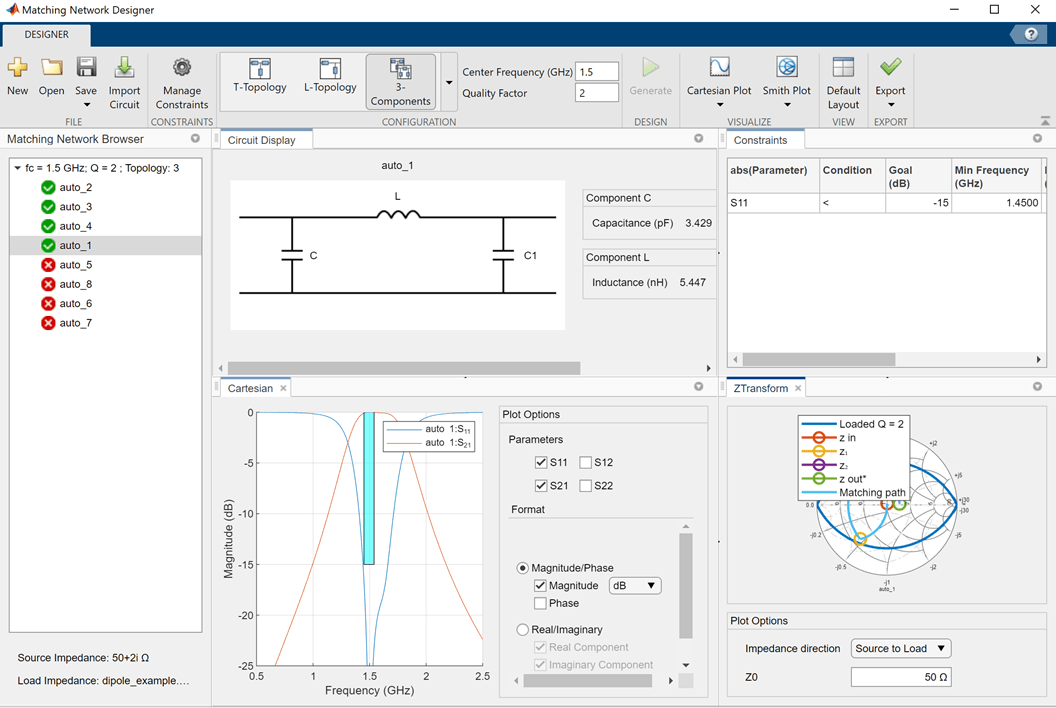Image resolution: width=1056 pixels, height=708 pixels.
Task: Open a saved session with Open icon
Action: pos(51,69)
